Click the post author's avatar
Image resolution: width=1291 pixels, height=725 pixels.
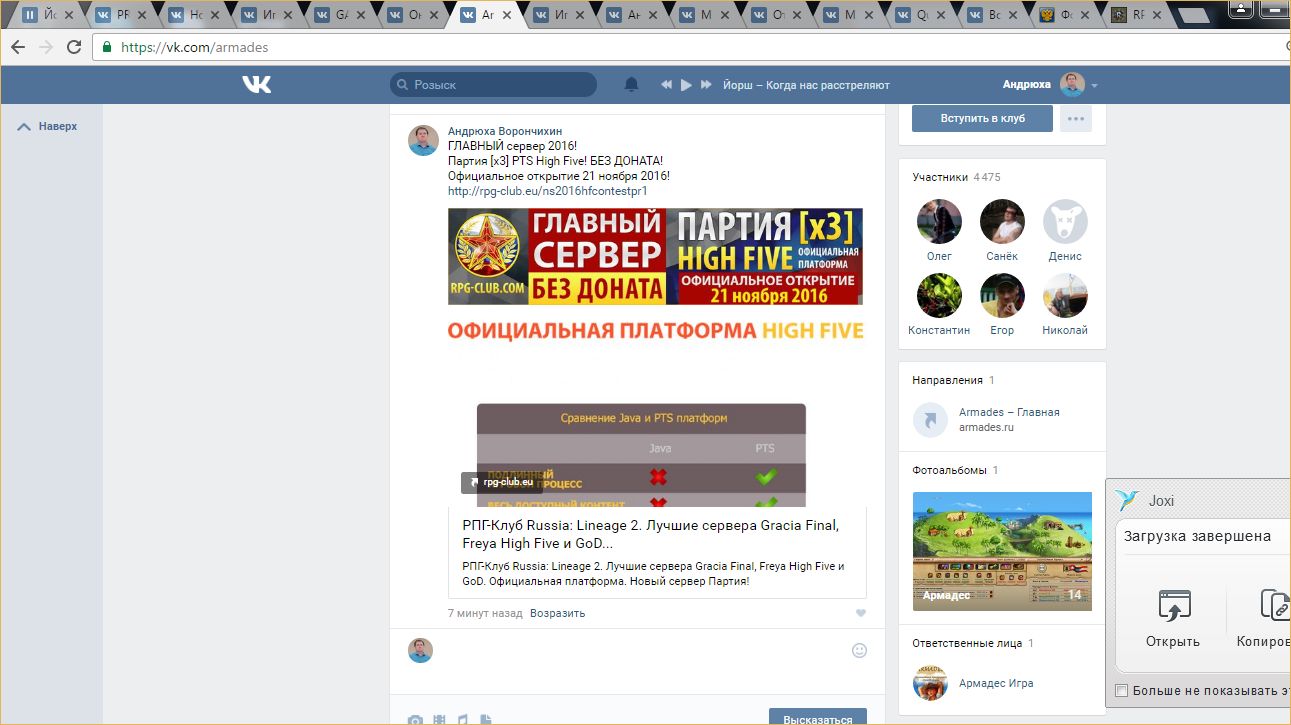click(423, 141)
